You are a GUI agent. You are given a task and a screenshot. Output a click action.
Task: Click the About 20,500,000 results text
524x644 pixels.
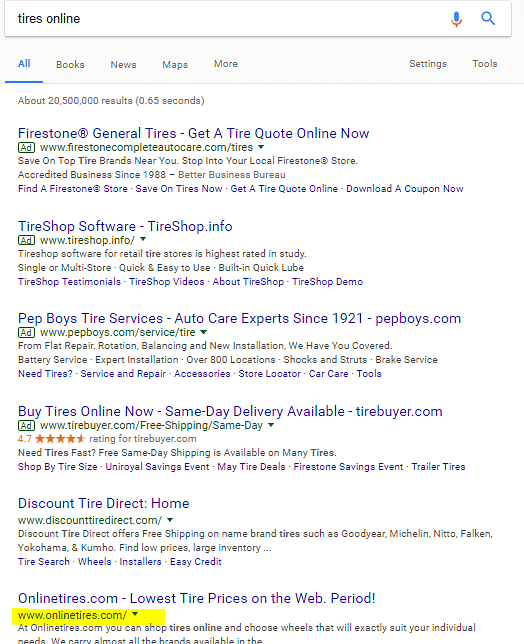[111, 101]
